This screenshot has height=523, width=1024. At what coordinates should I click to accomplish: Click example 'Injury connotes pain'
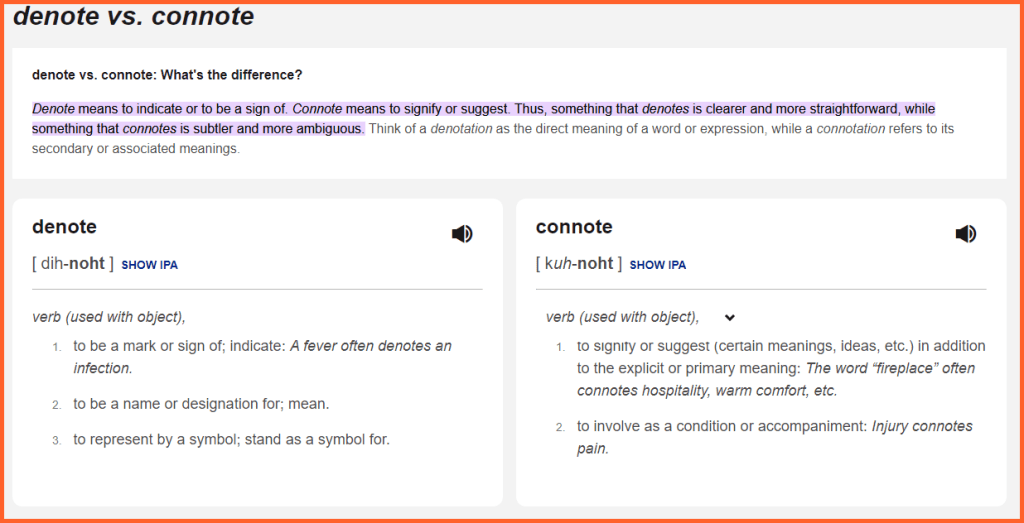click(x=920, y=426)
